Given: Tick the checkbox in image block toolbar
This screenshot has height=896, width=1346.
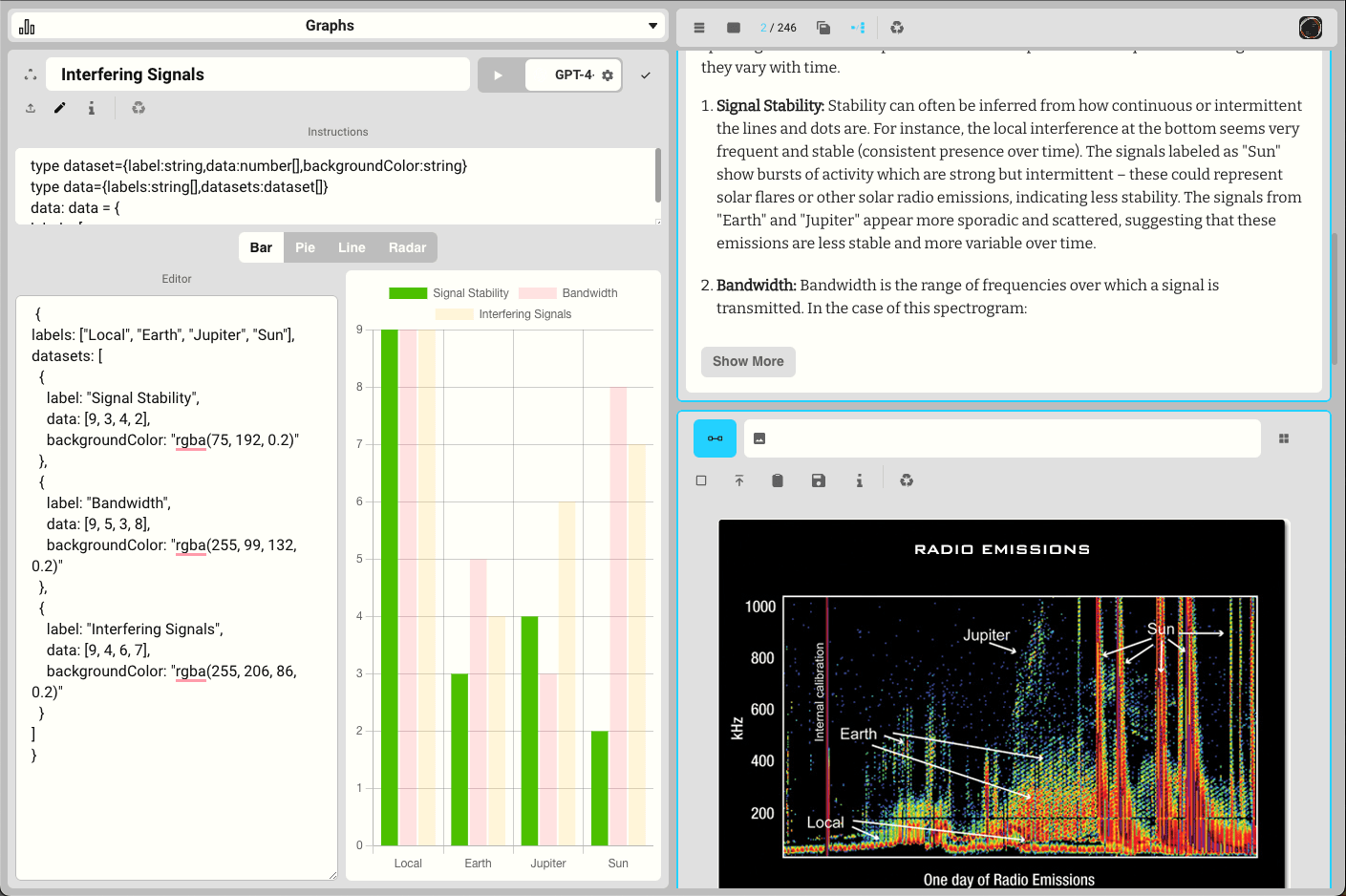Looking at the screenshot, I should [x=701, y=480].
